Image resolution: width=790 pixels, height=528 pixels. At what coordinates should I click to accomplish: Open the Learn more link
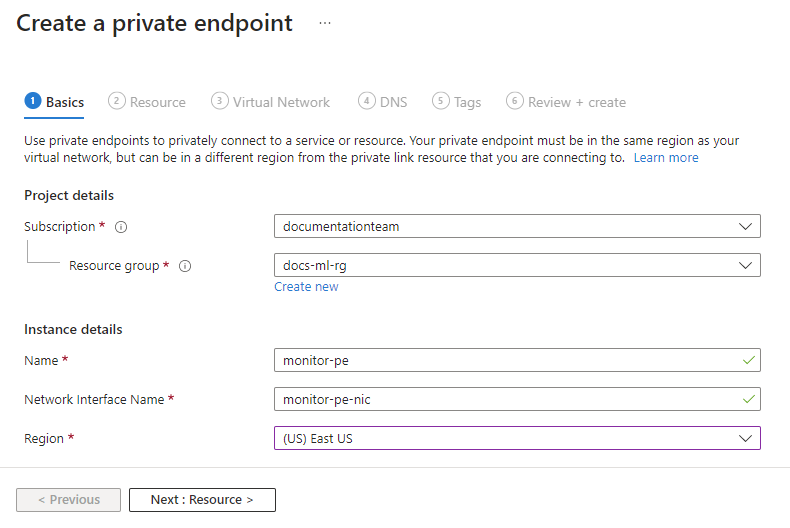coord(666,158)
